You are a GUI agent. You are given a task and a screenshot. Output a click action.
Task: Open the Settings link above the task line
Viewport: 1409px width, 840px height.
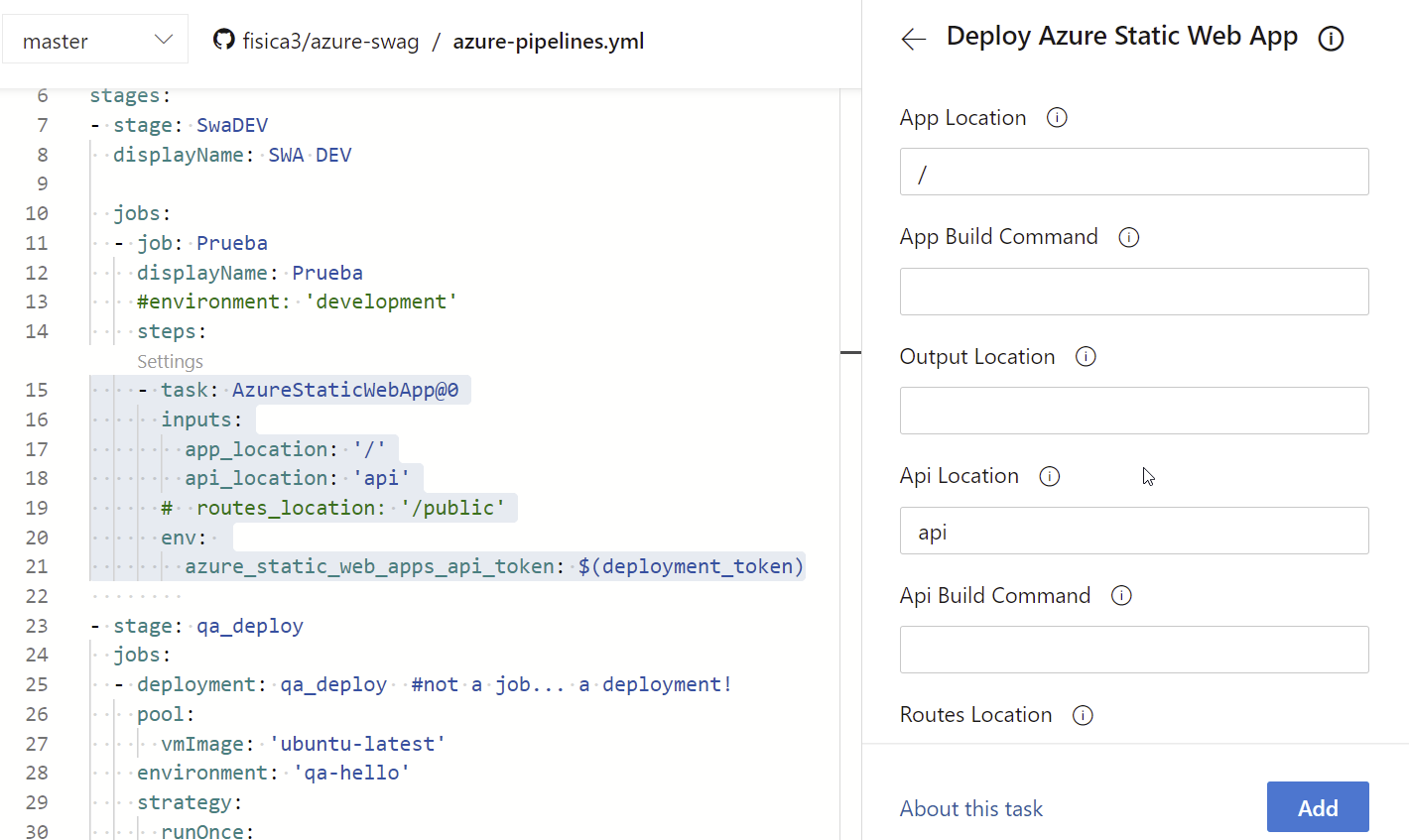click(170, 361)
